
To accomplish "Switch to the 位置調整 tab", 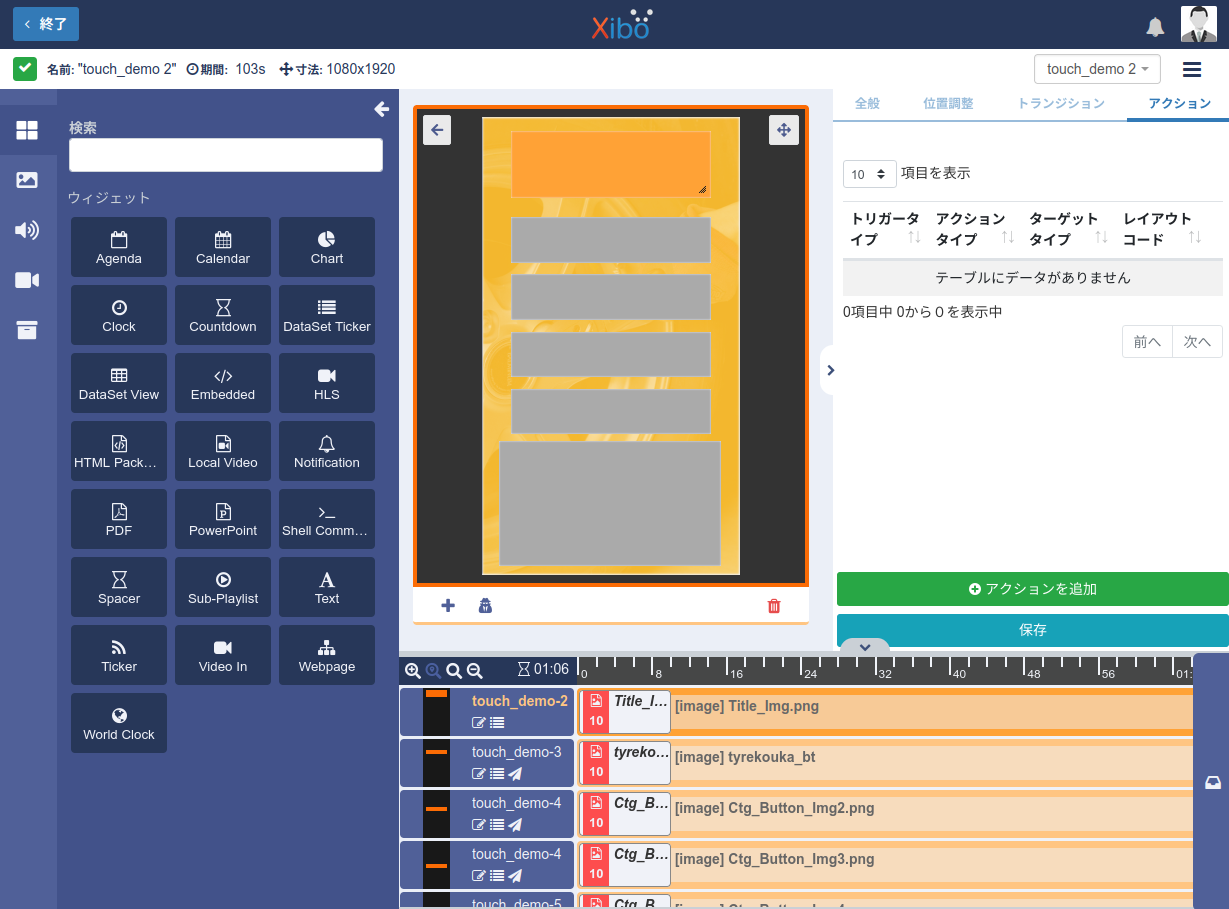I will (x=947, y=102).
